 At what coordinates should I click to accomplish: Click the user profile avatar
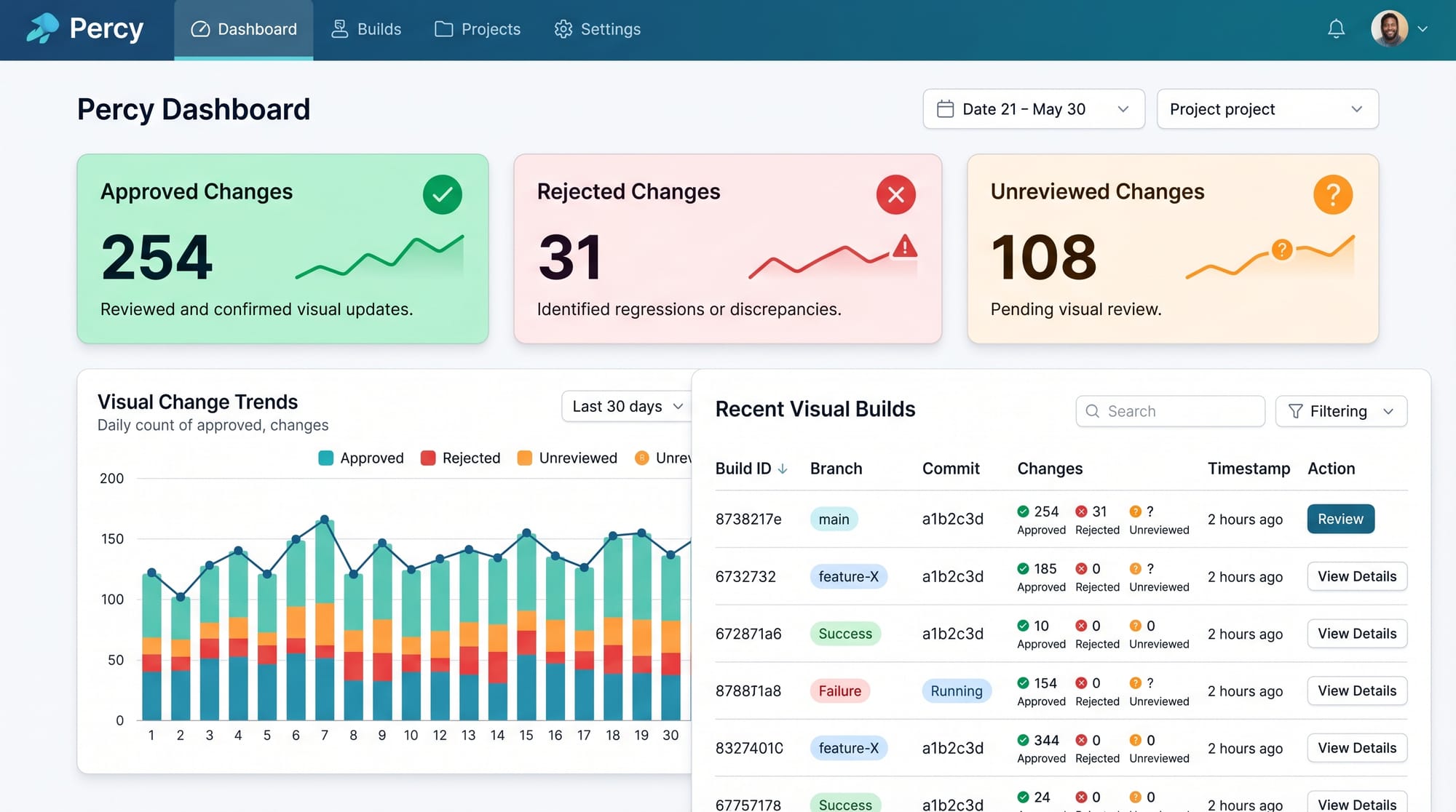tap(1389, 29)
